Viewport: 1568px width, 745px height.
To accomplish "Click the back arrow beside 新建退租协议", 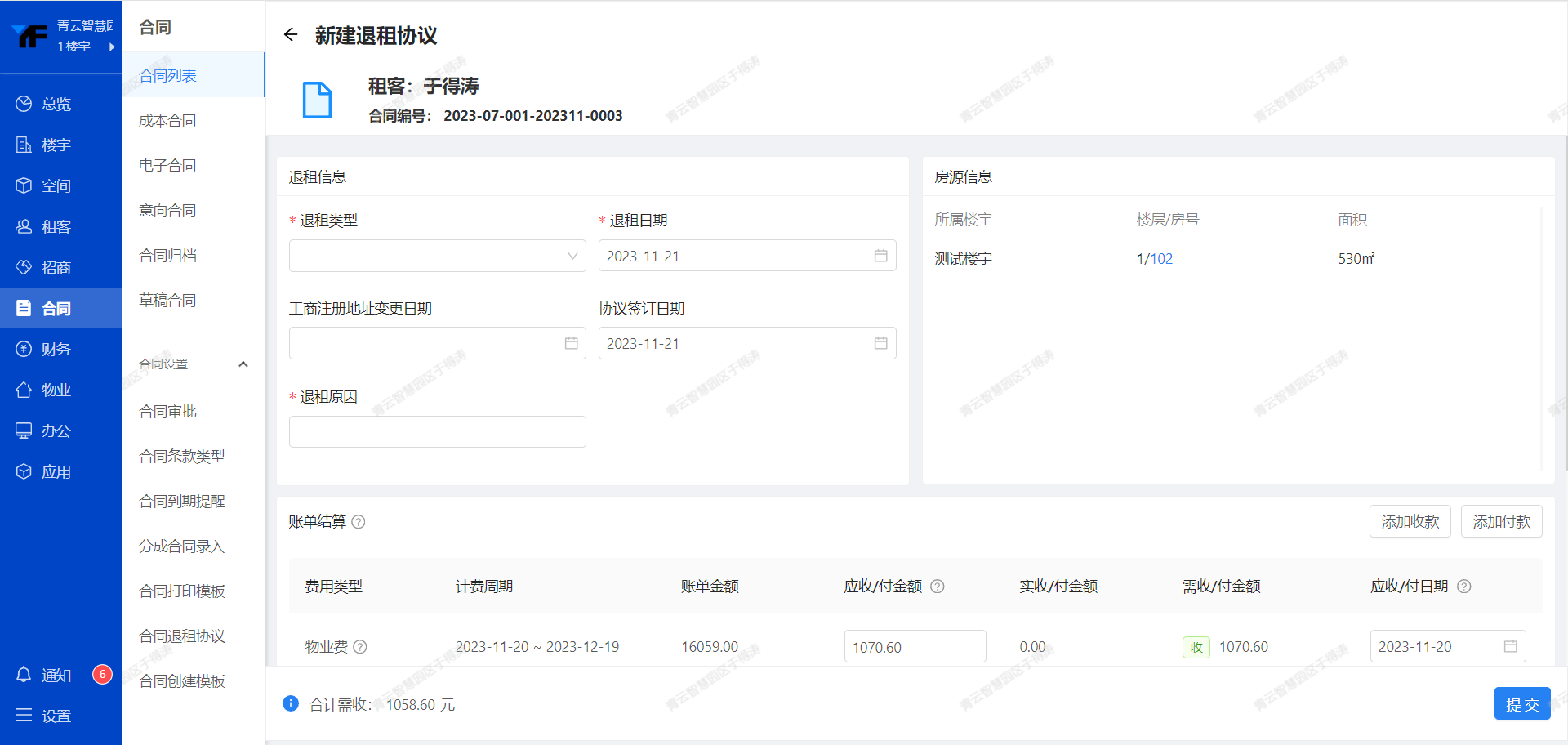I will (290, 34).
